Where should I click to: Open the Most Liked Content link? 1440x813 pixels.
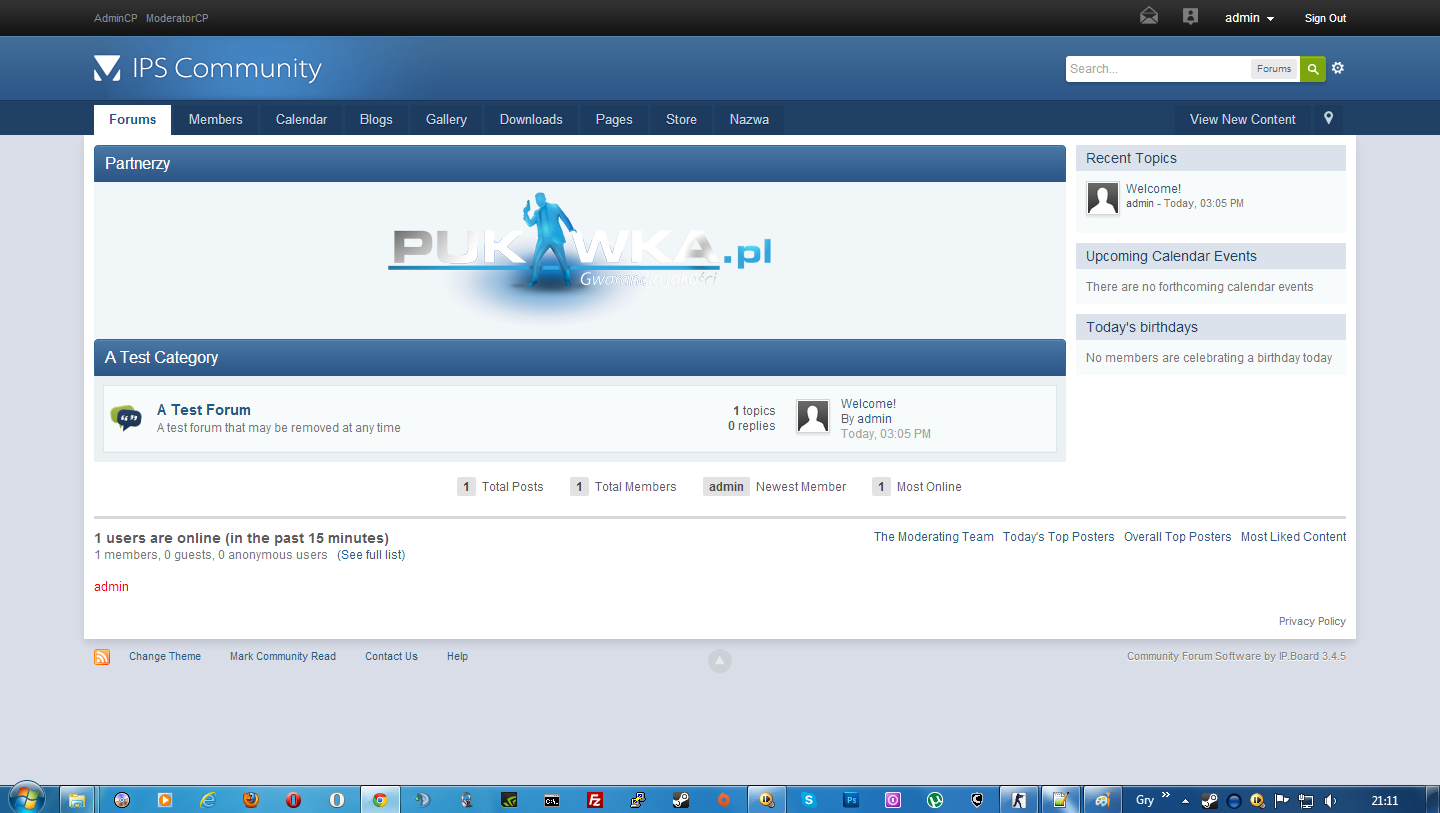1293,537
